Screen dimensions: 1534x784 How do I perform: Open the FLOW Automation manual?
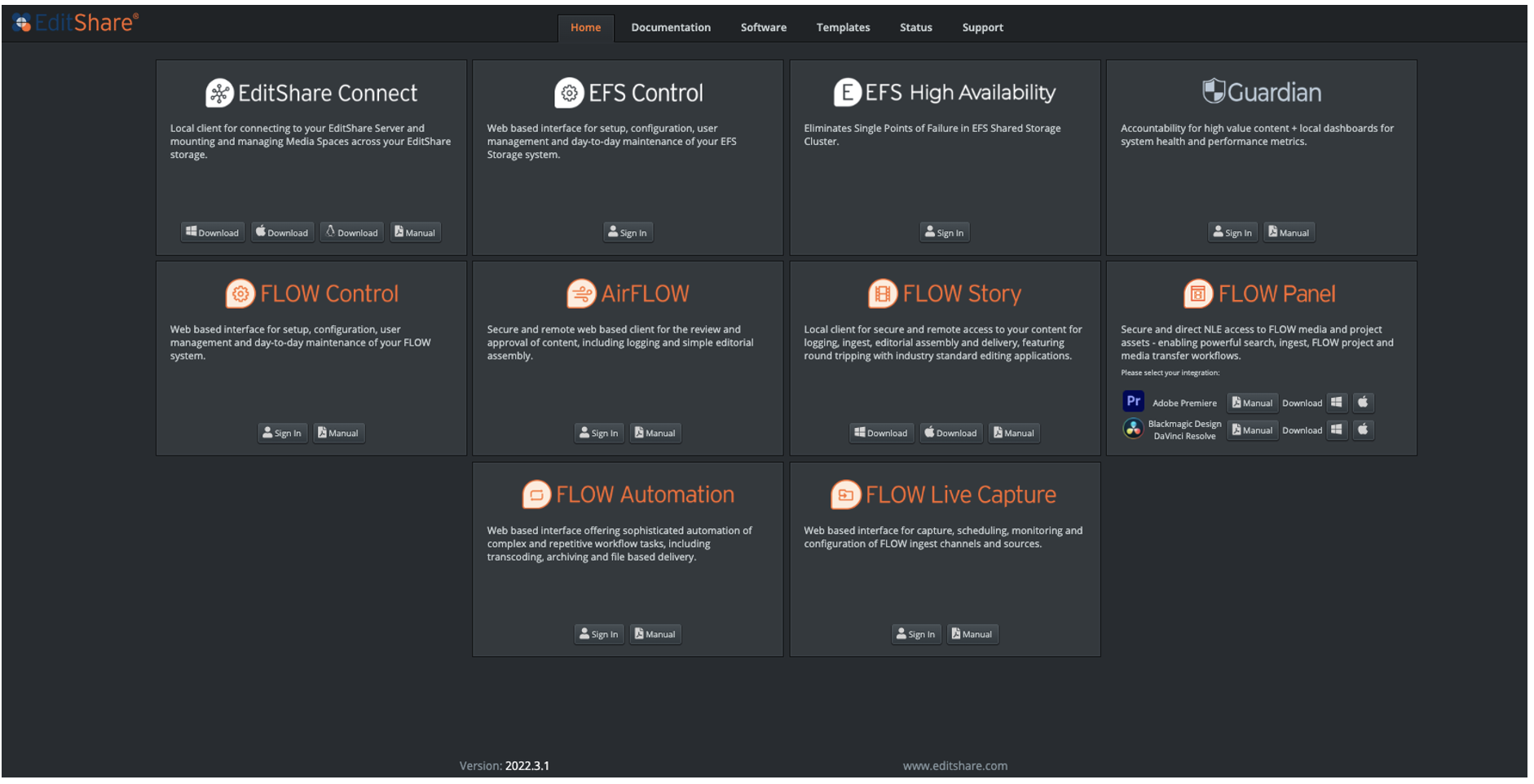655,634
